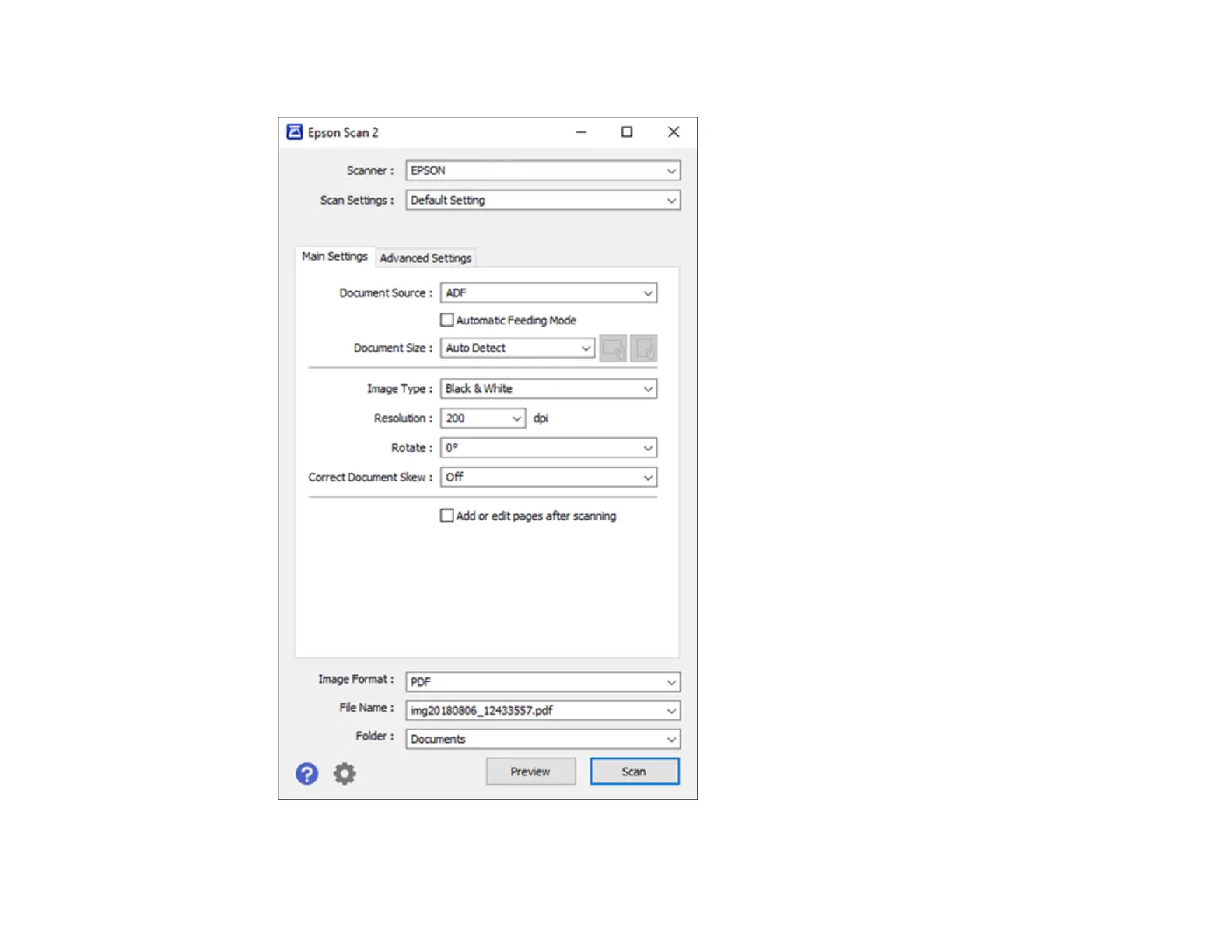The height and width of the screenshot is (952, 1232).
Task: Switch to the Advanced Settings tab
Action: tap(425, 258)
